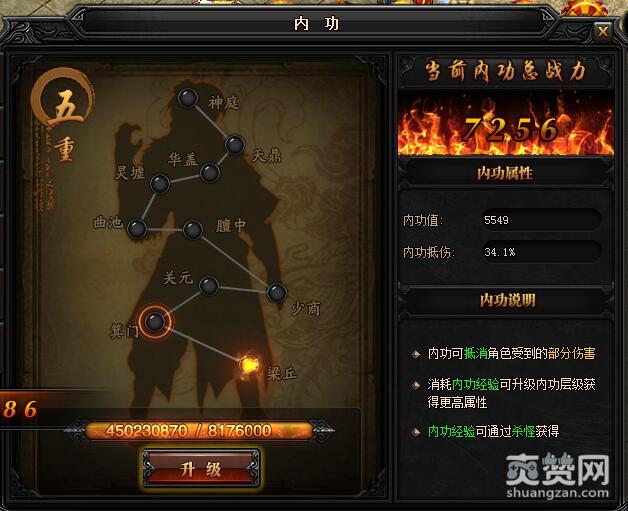Select the glowing 梁丘 acupoint
This screenshot has height=511, width=628.
249,365
